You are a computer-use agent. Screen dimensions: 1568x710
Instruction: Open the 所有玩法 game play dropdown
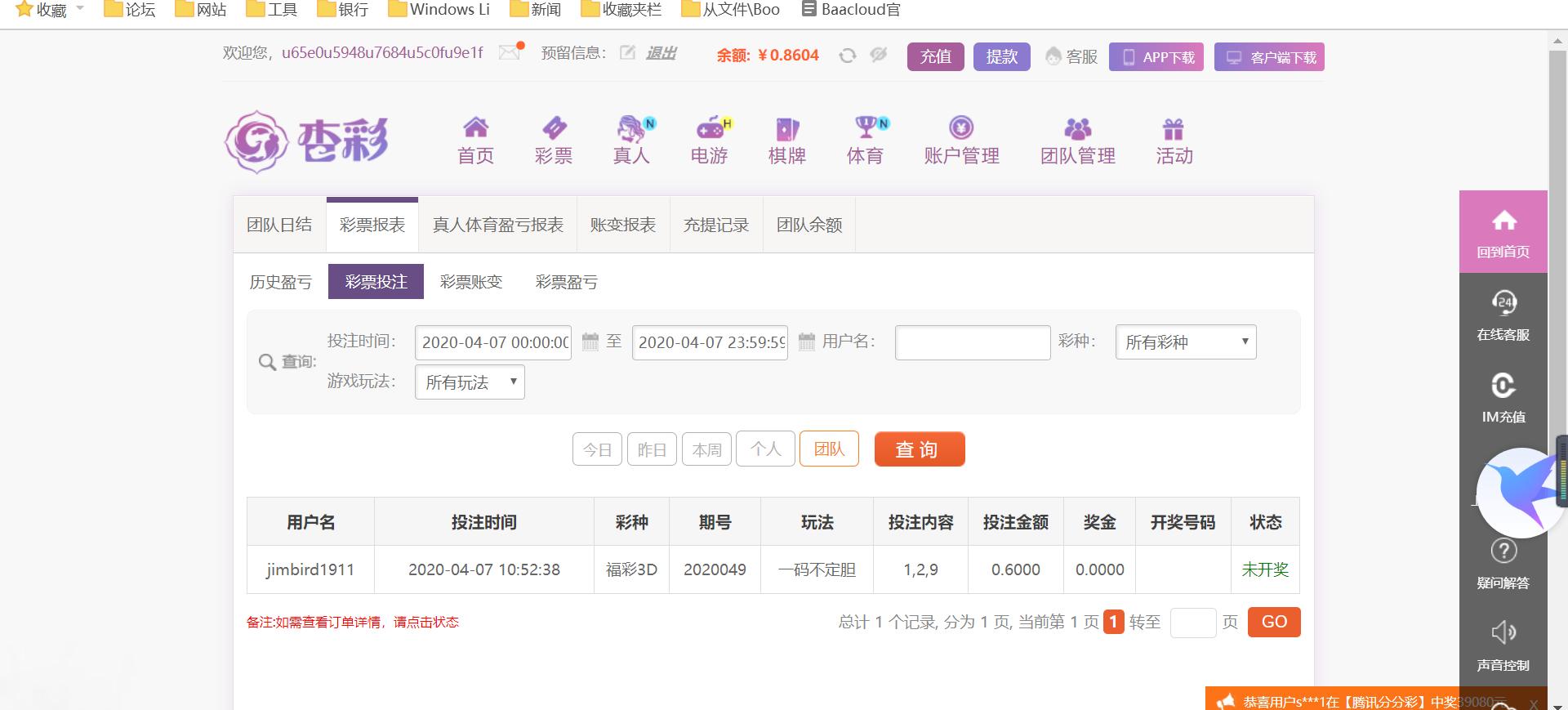(x=470, y=382)
